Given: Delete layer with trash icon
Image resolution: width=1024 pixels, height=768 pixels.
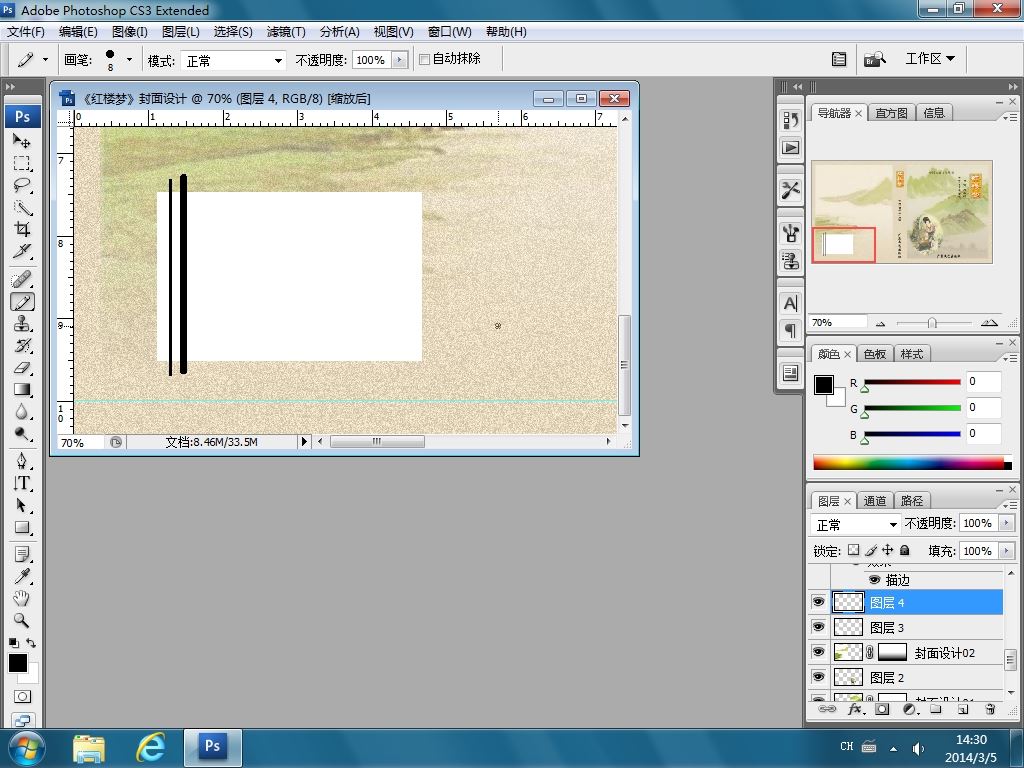Looking at the screenshot, I should click(x=990, y=709).
